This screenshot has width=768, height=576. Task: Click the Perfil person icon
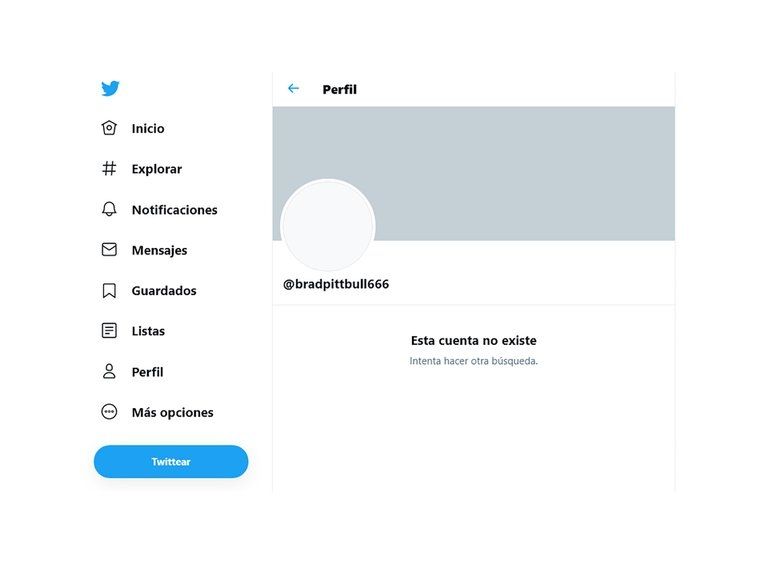(109, 372)
